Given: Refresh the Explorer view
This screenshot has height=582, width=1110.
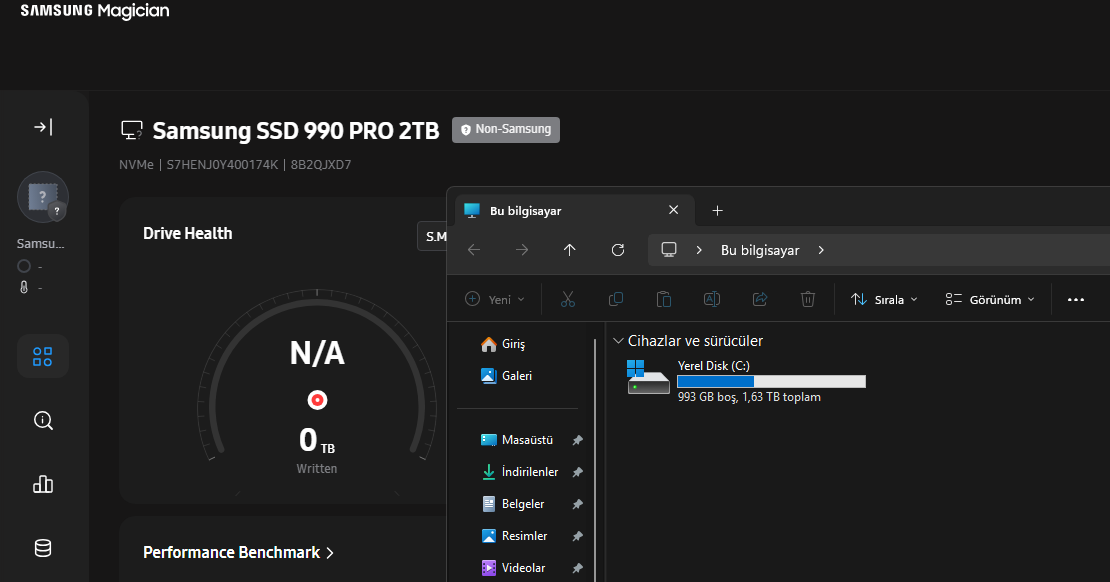Looking at the screenshot, I should coord(617,250).
